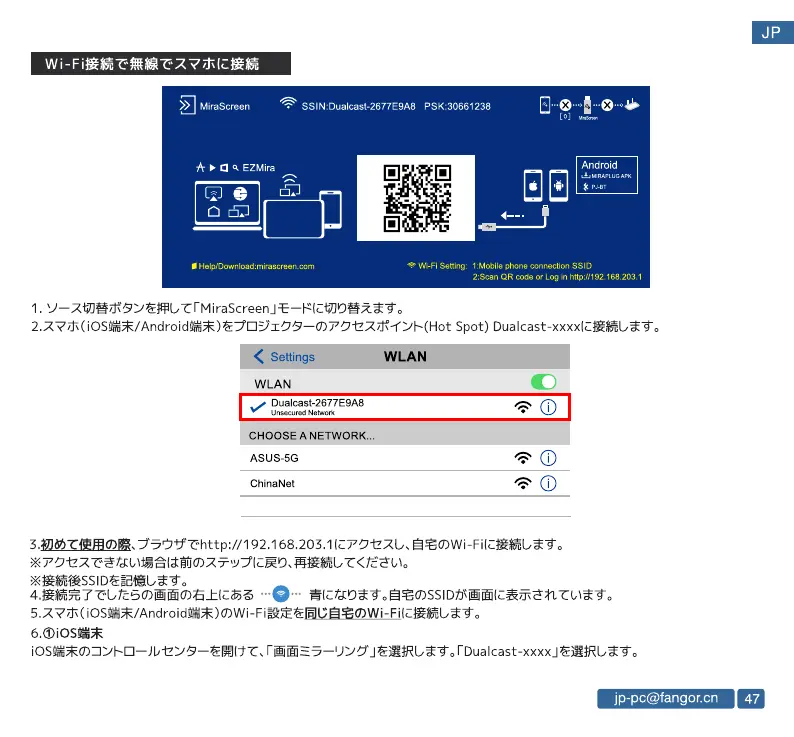The height and width of the screenshot is (737, 794).
Task: Open info for ASUS-5G network
Action: (548, 458)
